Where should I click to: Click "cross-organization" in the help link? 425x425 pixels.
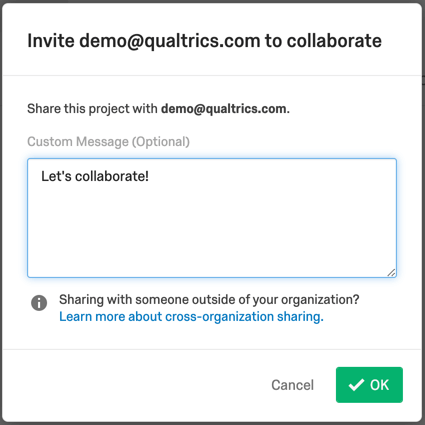click(219, 316)
